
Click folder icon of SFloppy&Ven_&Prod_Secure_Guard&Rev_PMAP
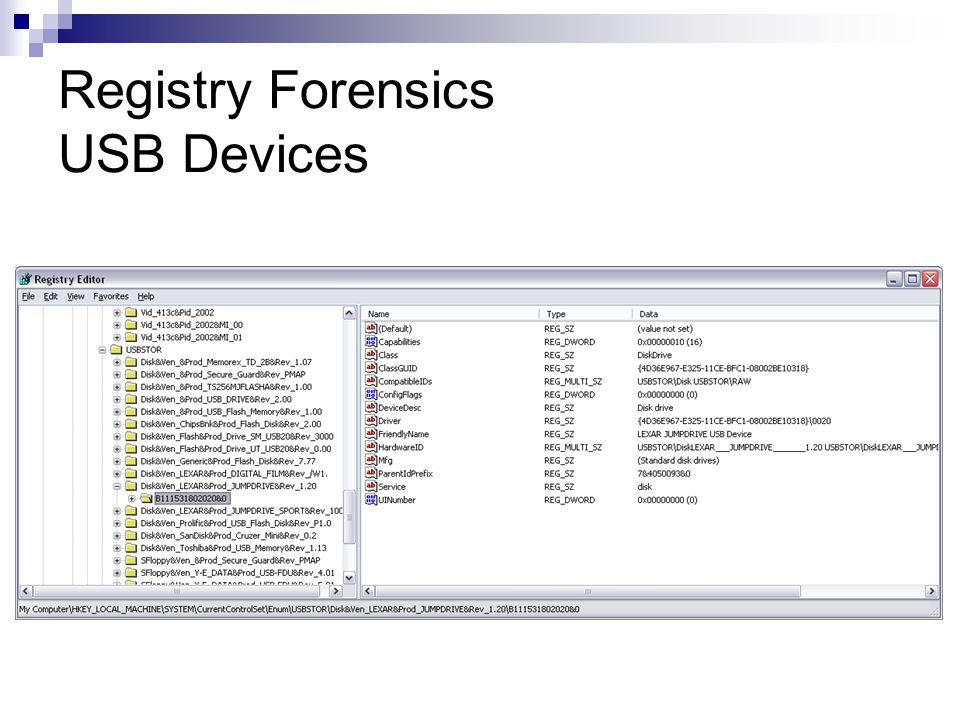tap(131, 560)
